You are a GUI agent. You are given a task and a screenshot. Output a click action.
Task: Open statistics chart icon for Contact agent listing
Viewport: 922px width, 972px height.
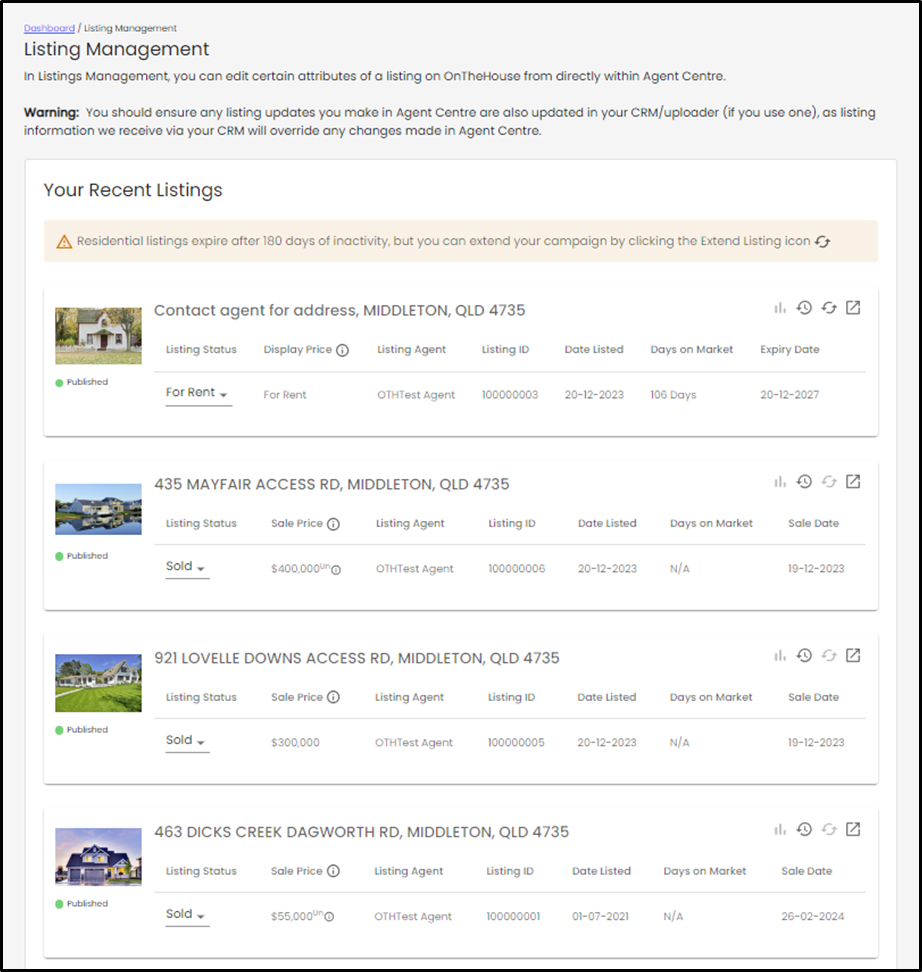point(779,308)
